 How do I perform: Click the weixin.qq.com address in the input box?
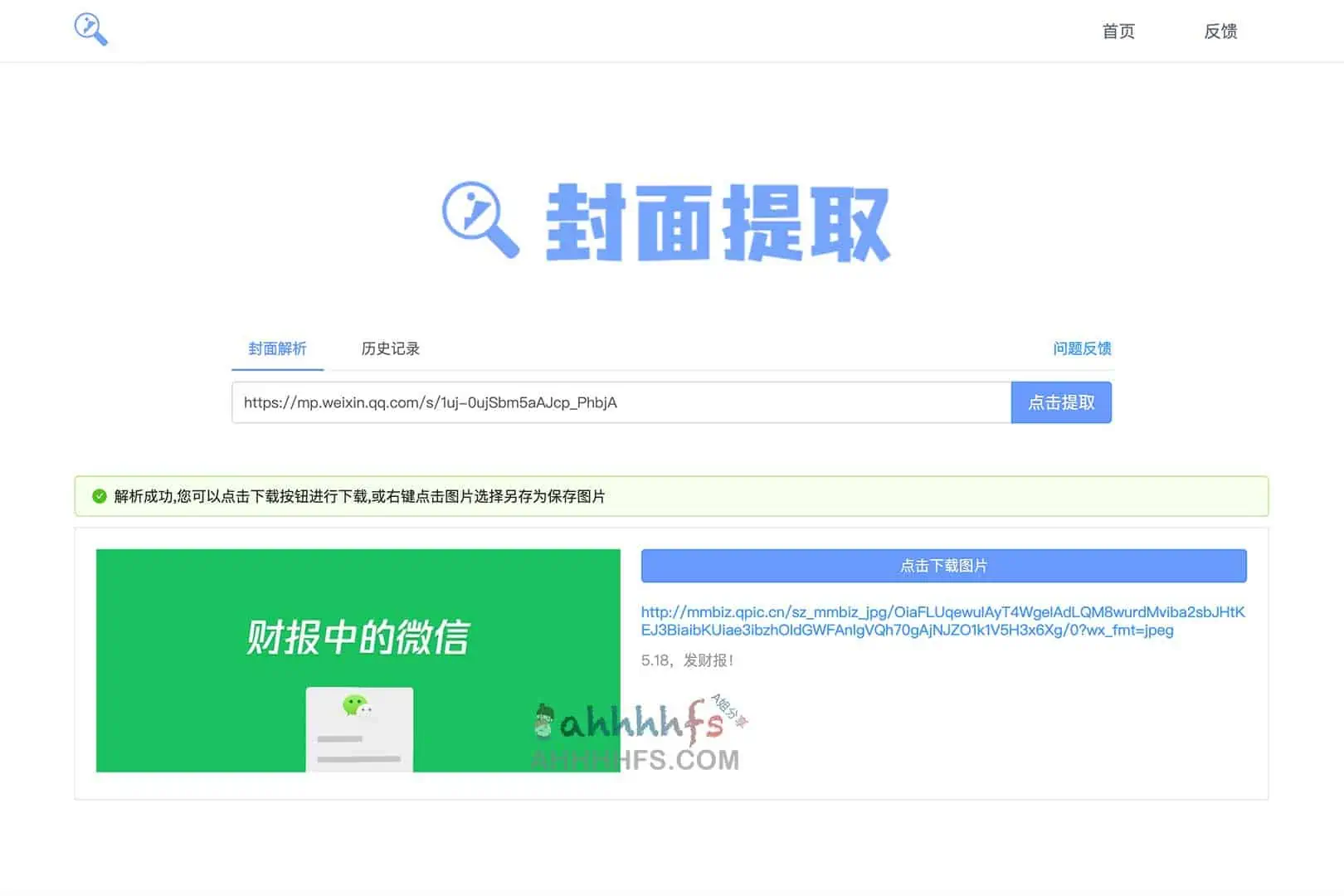431,402
